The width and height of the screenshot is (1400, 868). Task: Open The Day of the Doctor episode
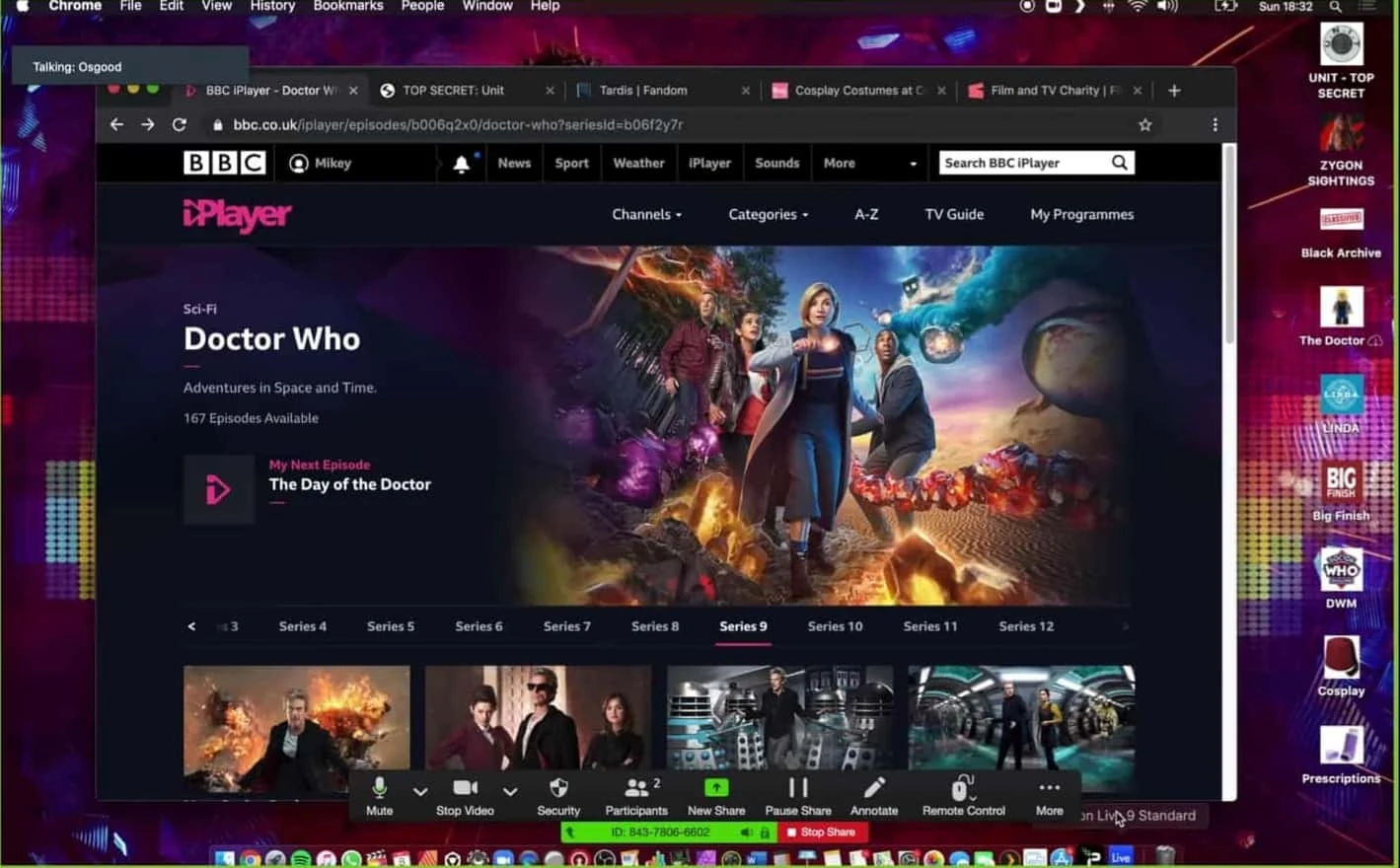tap(350, 484)
